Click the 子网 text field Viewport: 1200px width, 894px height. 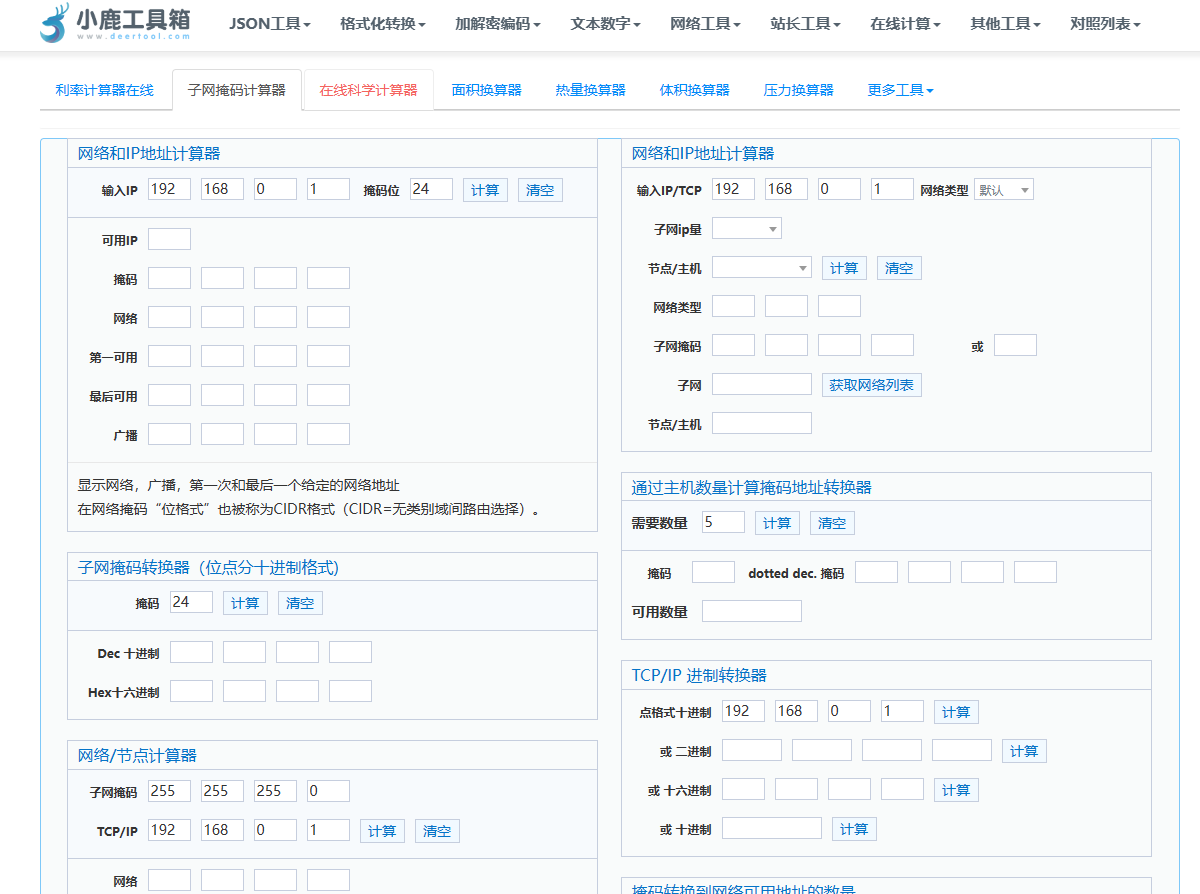(x=762, y=384)
